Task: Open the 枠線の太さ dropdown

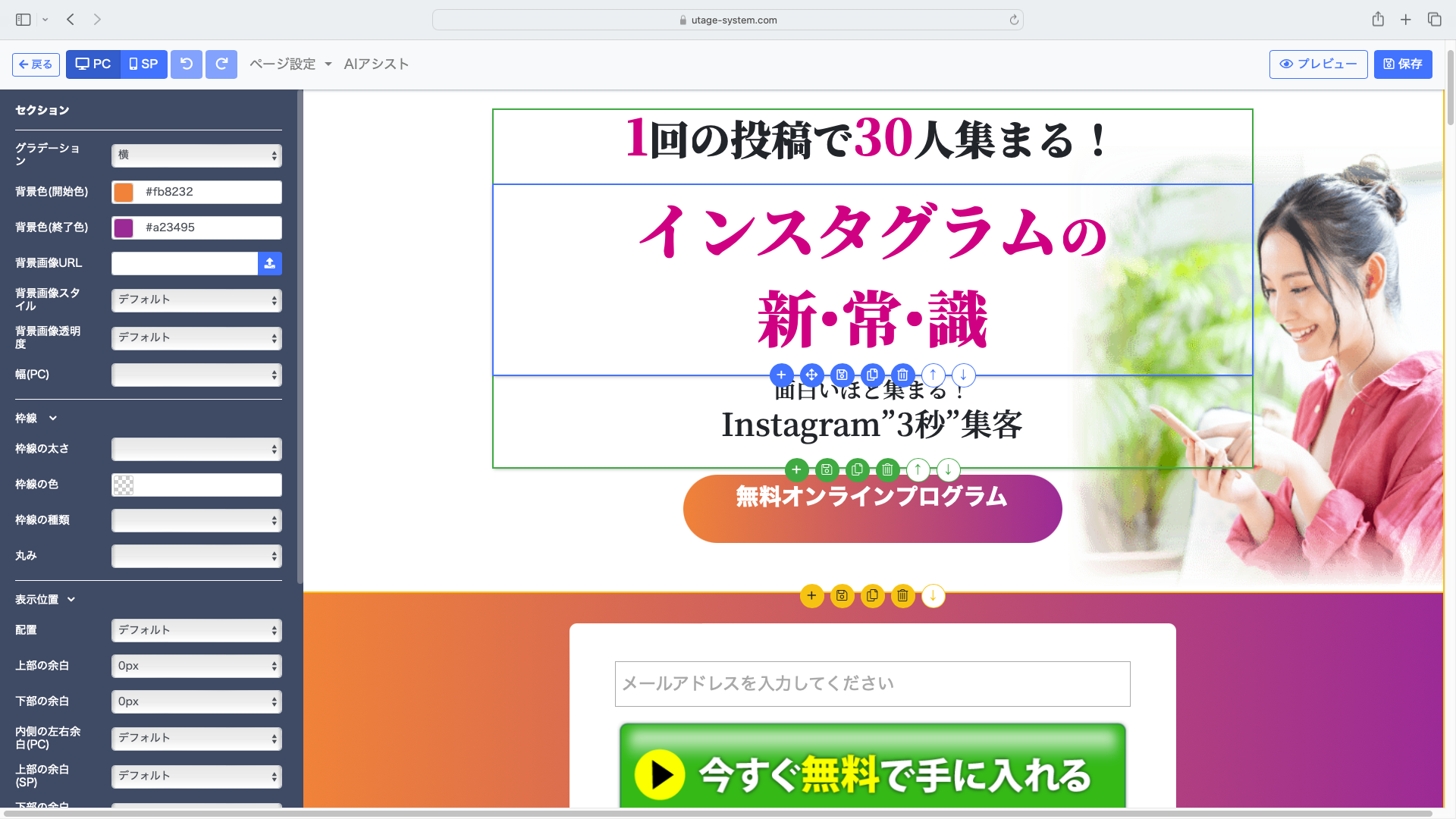Action: [x=196, y=449]
